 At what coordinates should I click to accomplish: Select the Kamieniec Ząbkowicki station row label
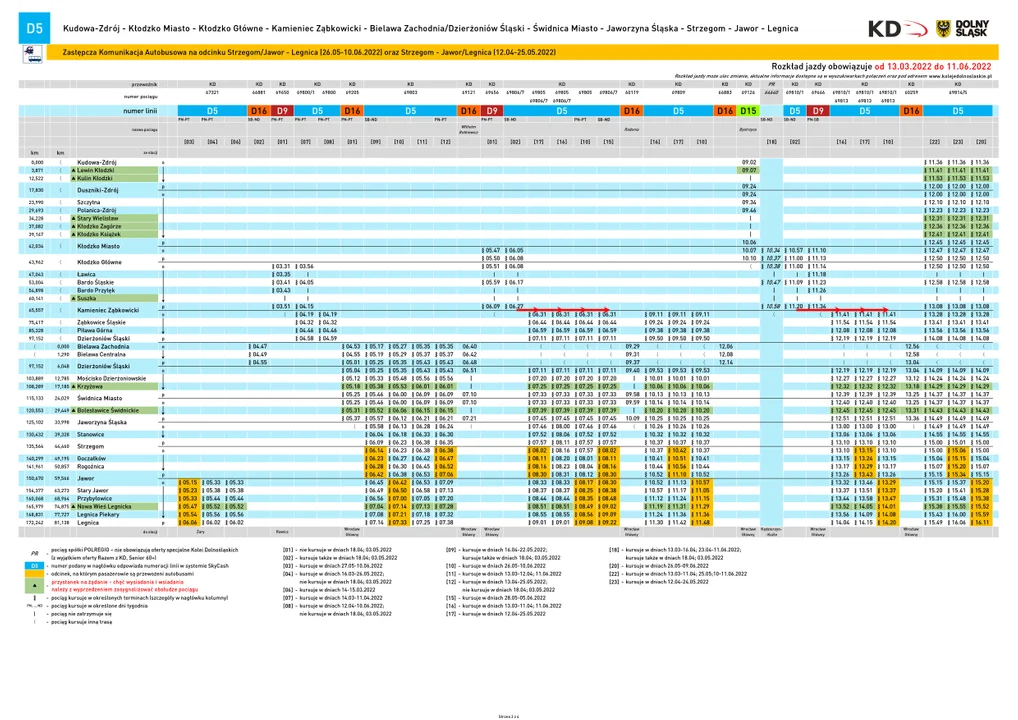108,310
